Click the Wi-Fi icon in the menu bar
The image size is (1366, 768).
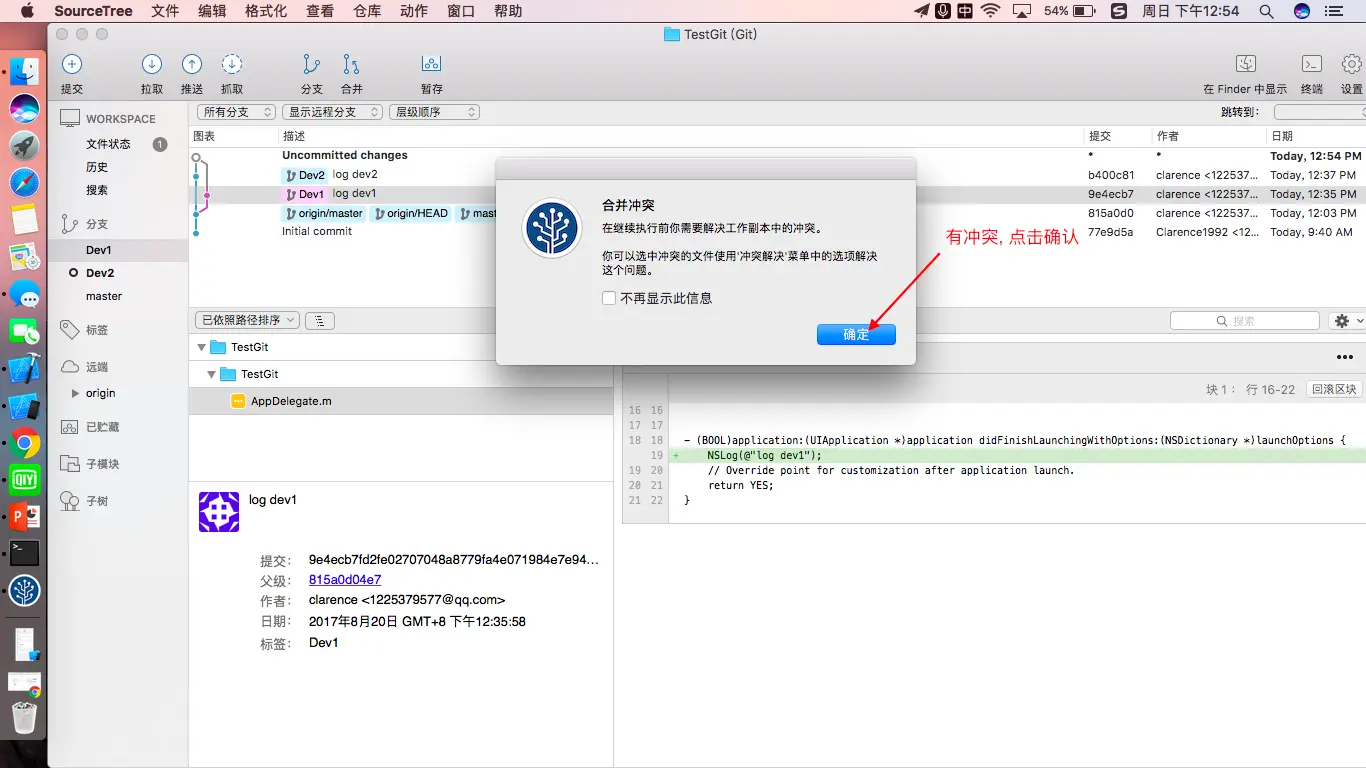click(x=990, y=11)
